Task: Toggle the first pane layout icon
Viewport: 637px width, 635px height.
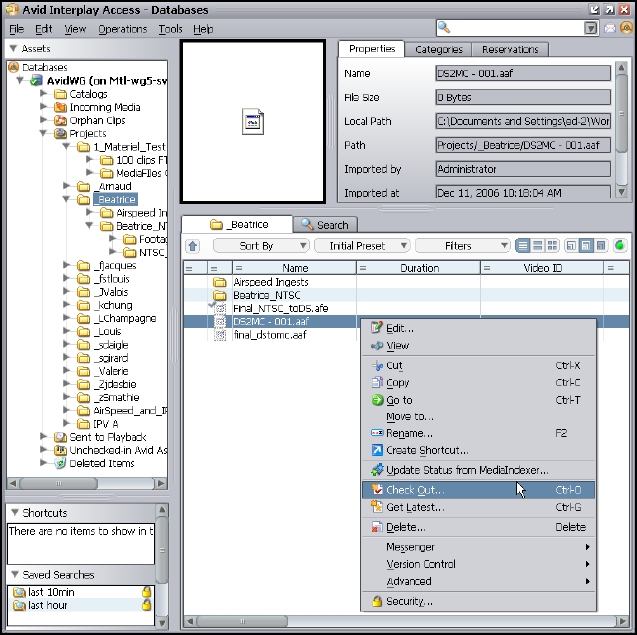Action: click(571, 245)
